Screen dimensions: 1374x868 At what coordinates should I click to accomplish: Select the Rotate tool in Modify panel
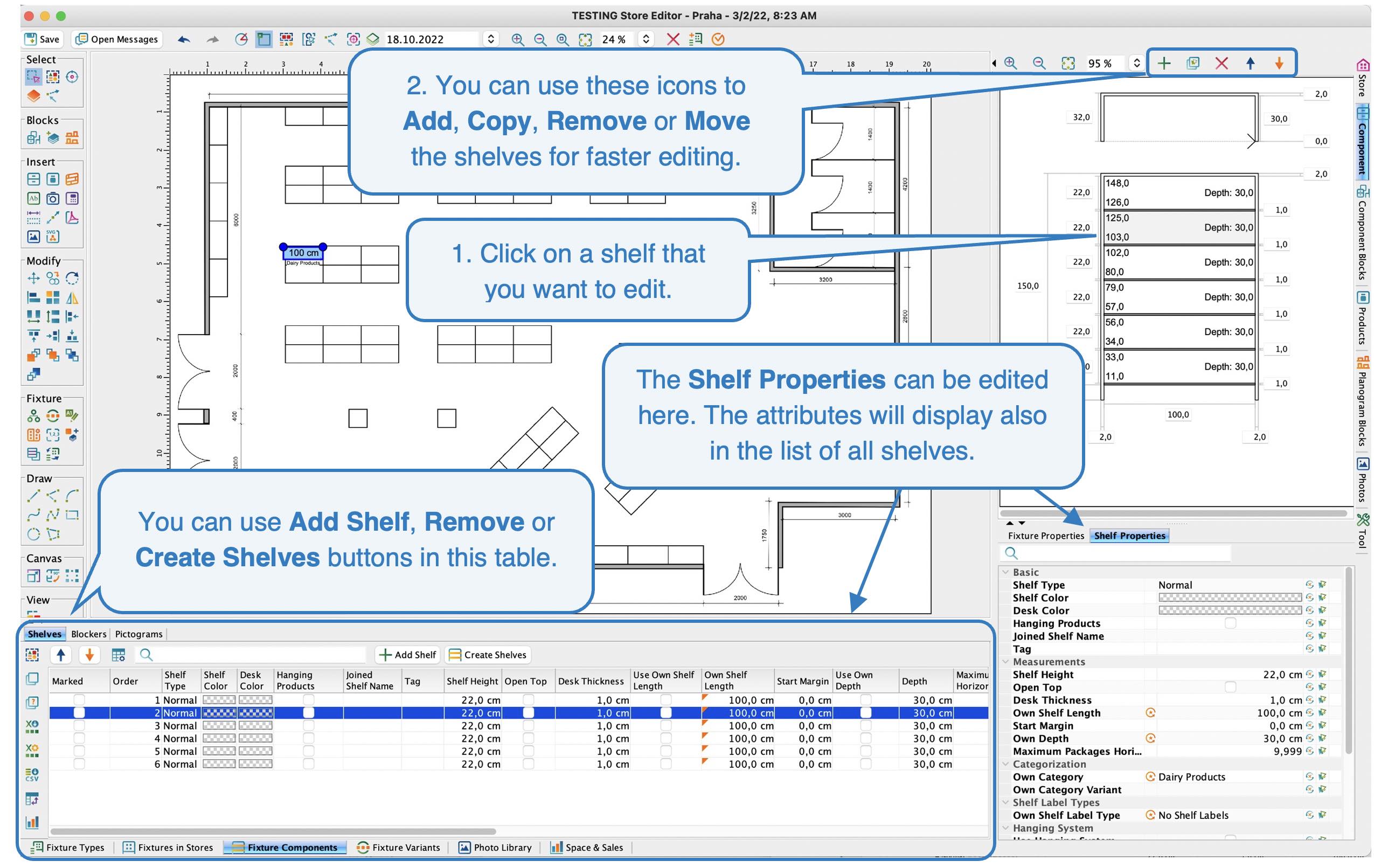(x=72, y=278)
